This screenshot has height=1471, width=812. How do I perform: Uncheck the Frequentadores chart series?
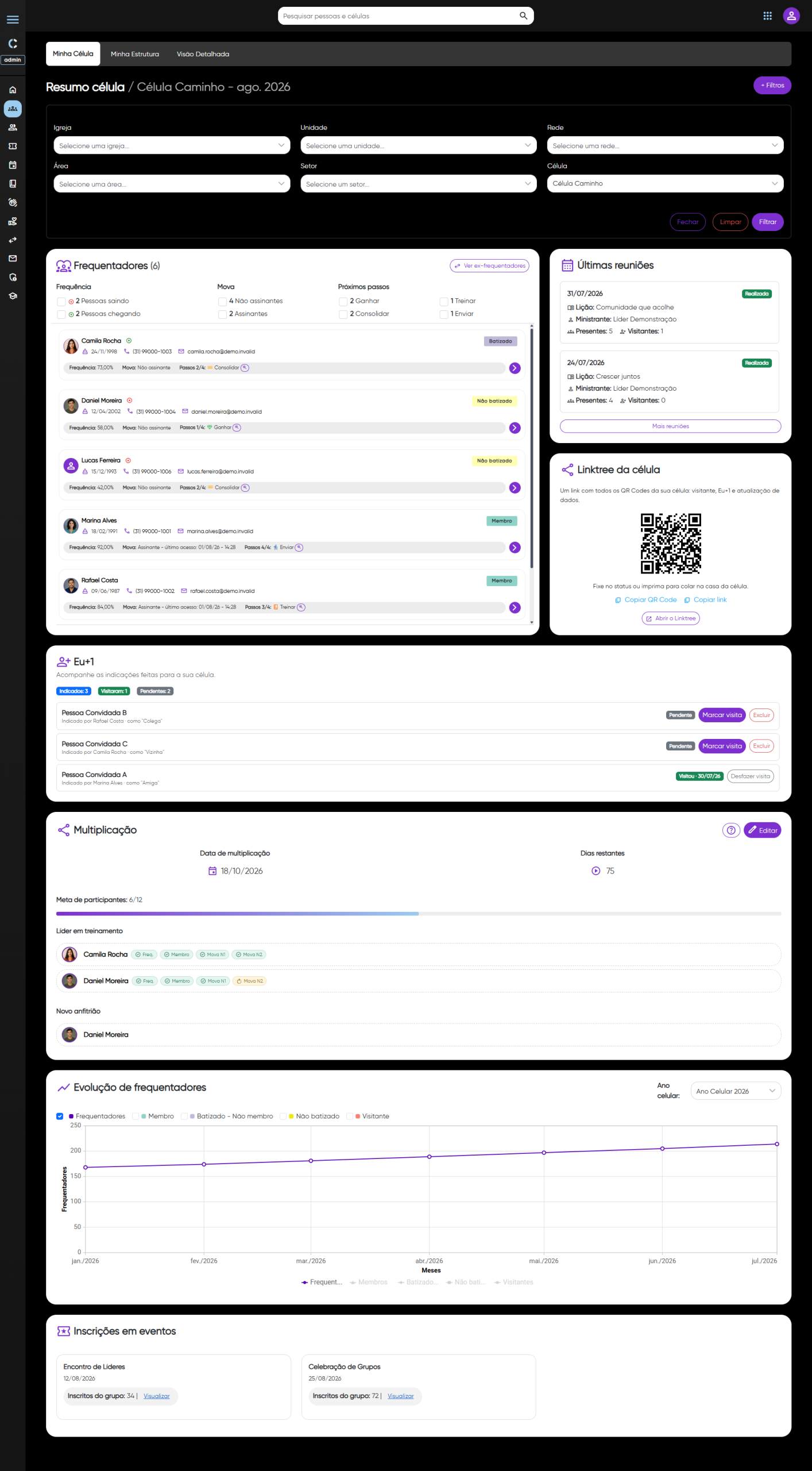60,1116
